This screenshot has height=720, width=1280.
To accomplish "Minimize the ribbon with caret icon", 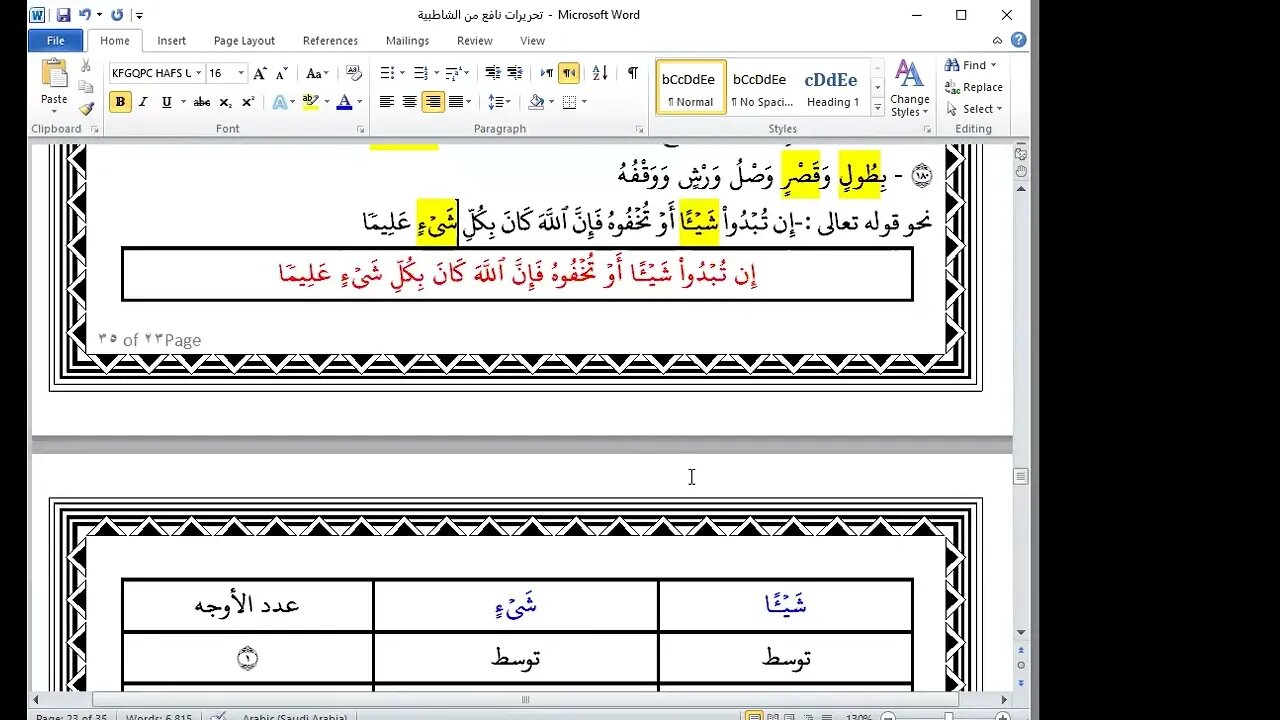I will (x=997, y=41).
